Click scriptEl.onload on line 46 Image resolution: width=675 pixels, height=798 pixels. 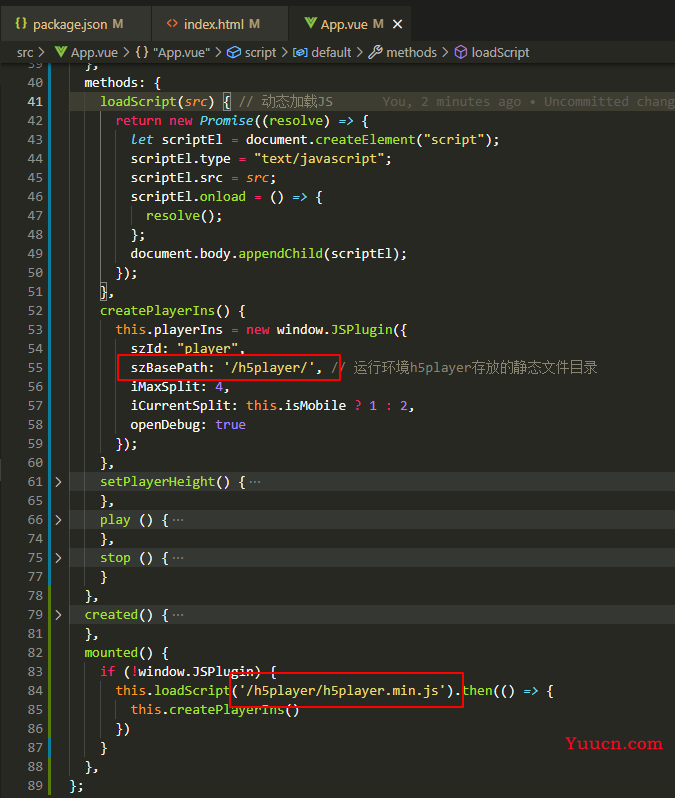point(188,196)
